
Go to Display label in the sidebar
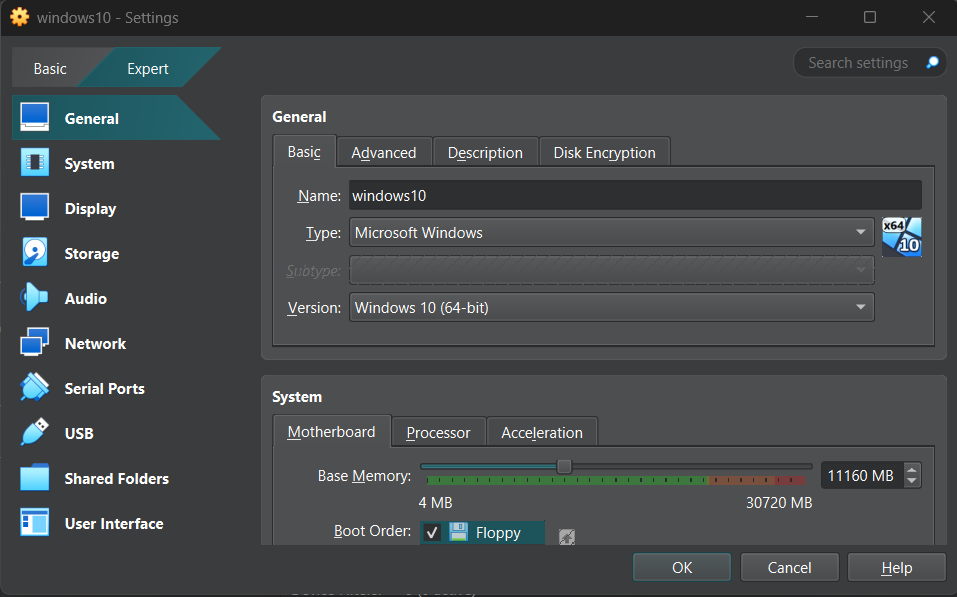tap(90, 209)
